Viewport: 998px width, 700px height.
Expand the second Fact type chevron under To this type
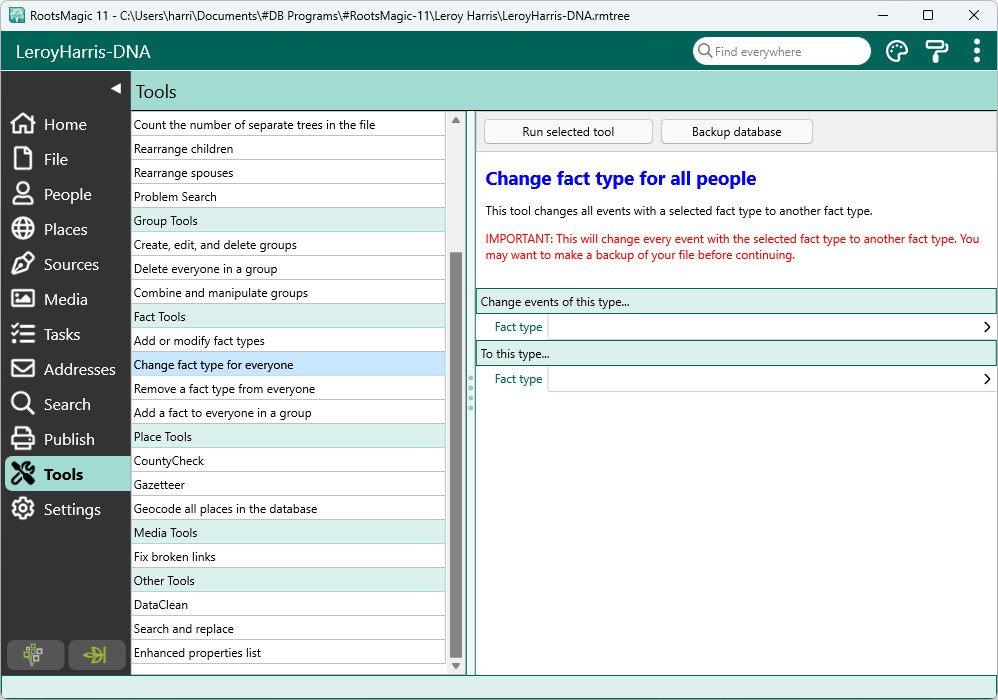tap(987, 379)
